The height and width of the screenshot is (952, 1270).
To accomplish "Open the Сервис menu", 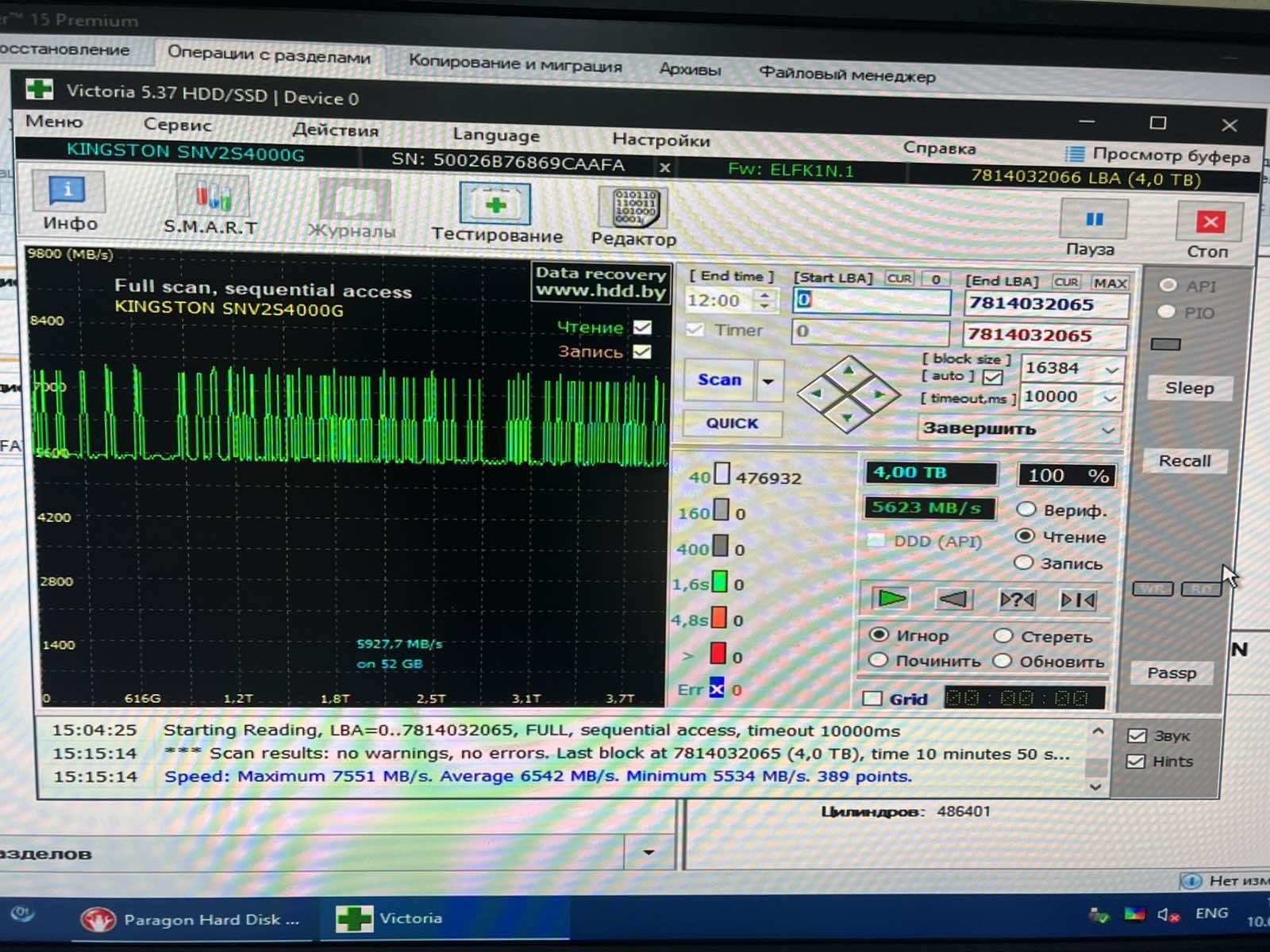I will point(177,125).
